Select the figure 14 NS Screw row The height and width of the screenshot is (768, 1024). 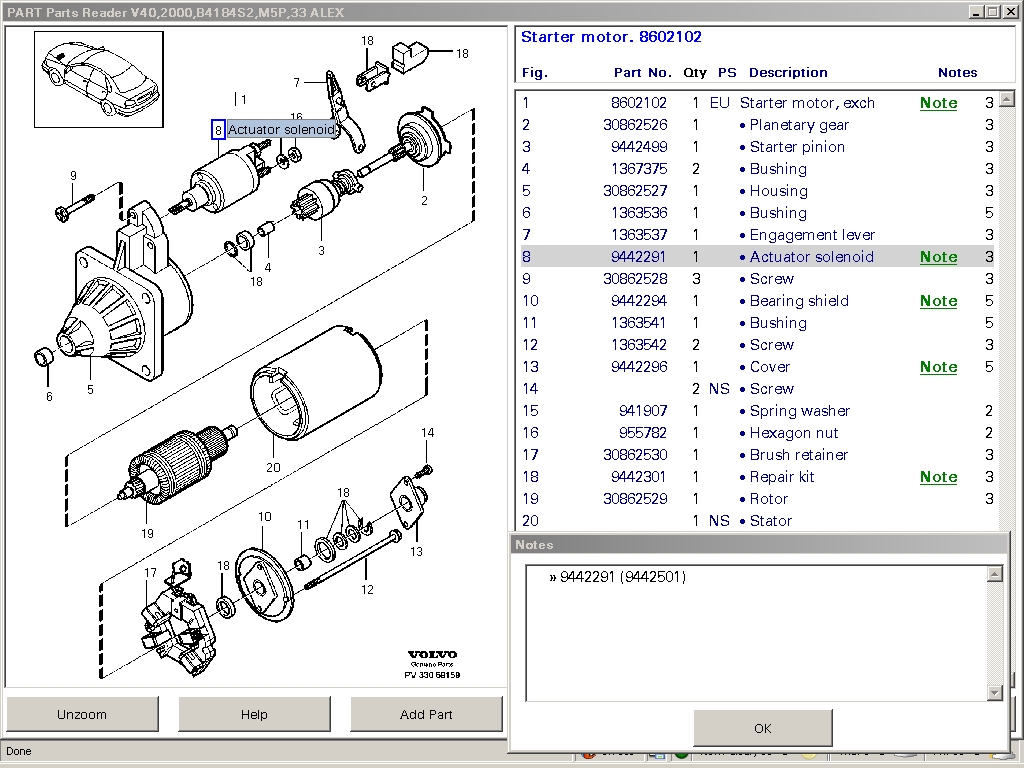click(x=758, y=389)
